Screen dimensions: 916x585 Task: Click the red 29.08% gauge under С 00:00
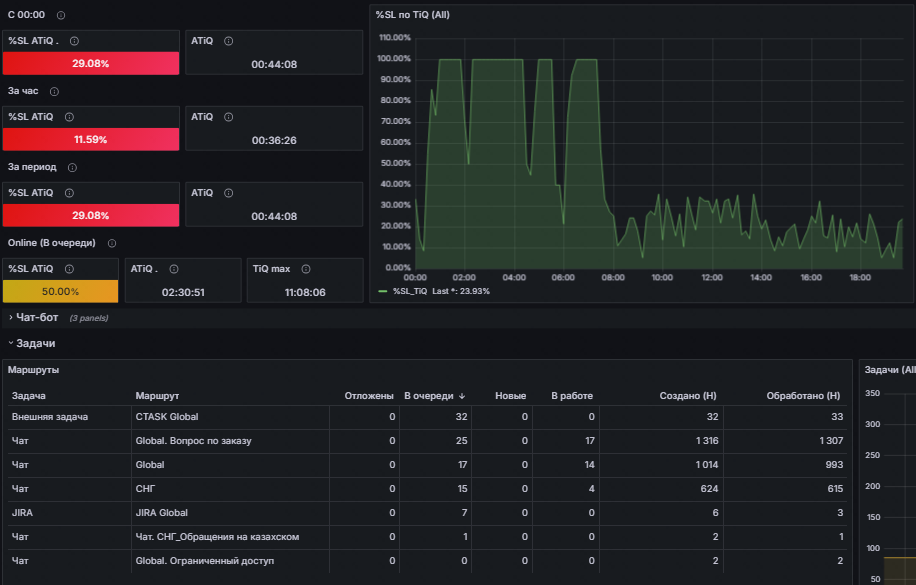click(x=91, y=63)
